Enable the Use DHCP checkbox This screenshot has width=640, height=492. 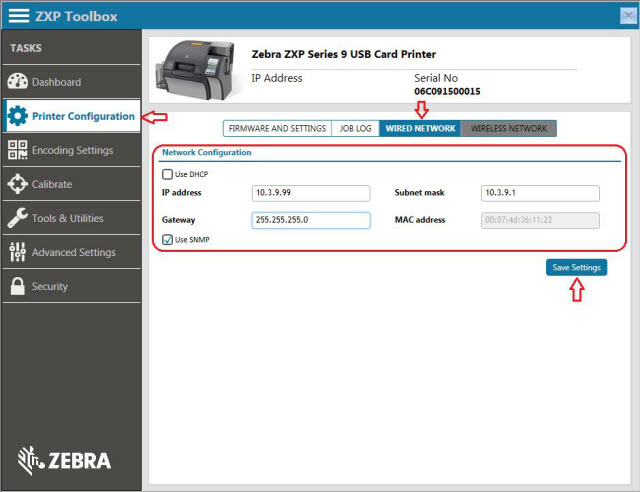click(167, 174)
